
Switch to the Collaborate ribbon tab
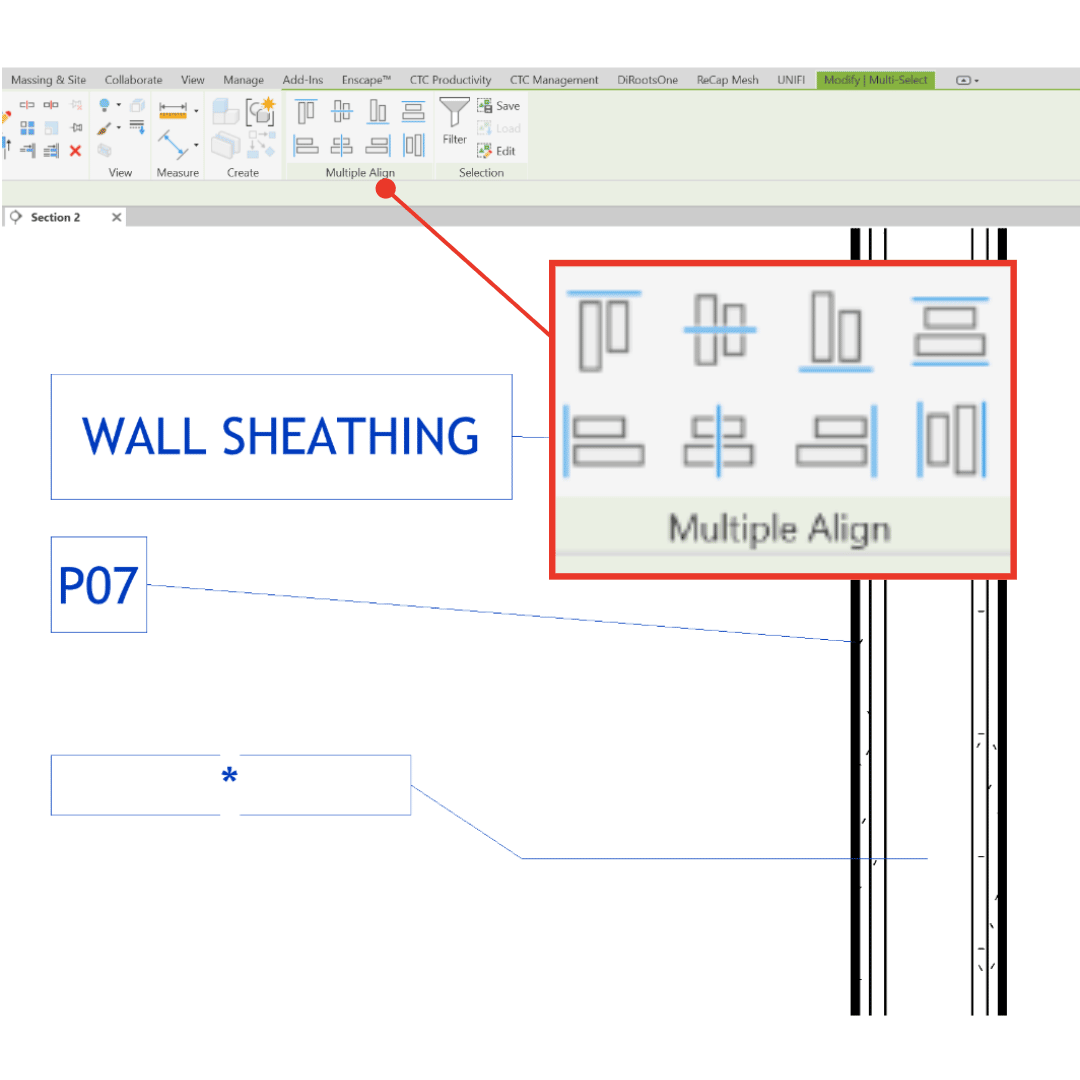click(x=133, y=80)
